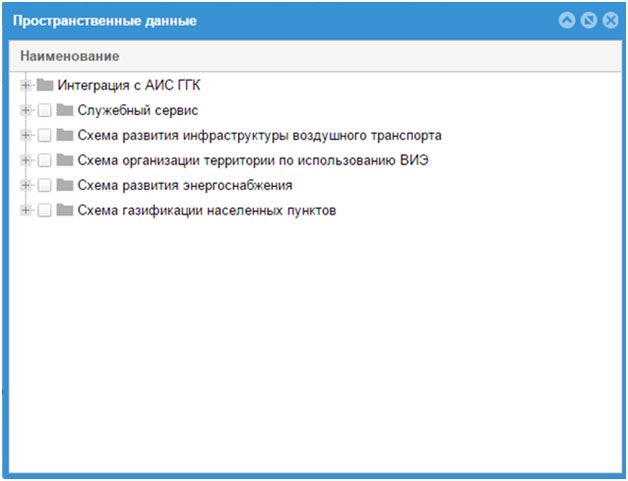Click the folder icon of Служебный сервис
The image size is (628, 481).
pos(65,110)
